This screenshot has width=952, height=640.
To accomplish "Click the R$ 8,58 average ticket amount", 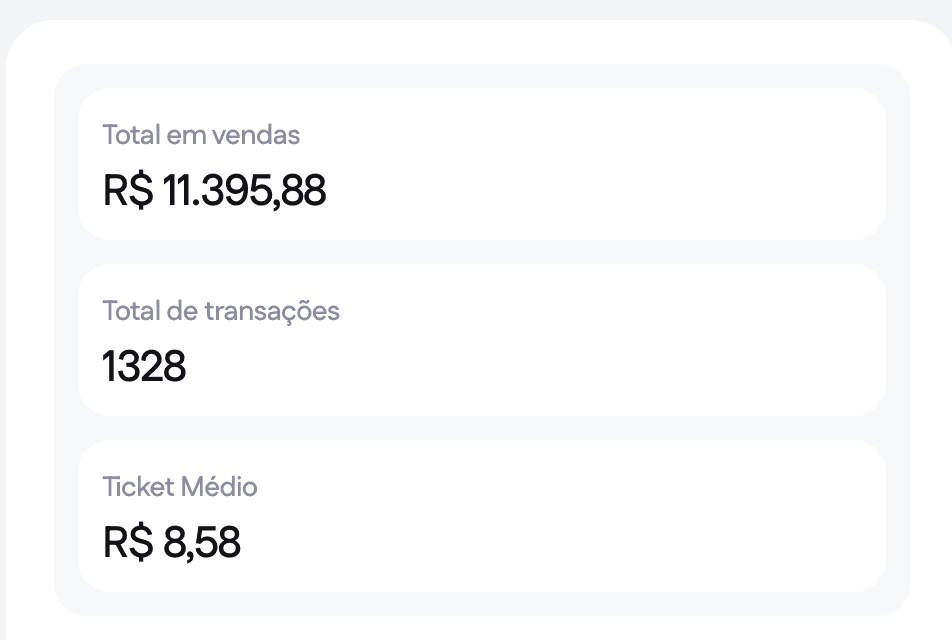I will tap(172, 543).
